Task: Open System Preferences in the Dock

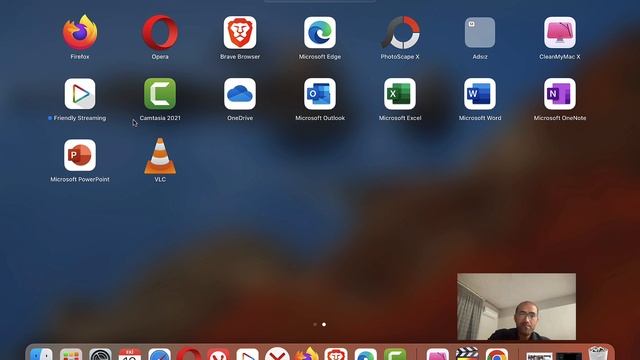Action: (100, 354)
